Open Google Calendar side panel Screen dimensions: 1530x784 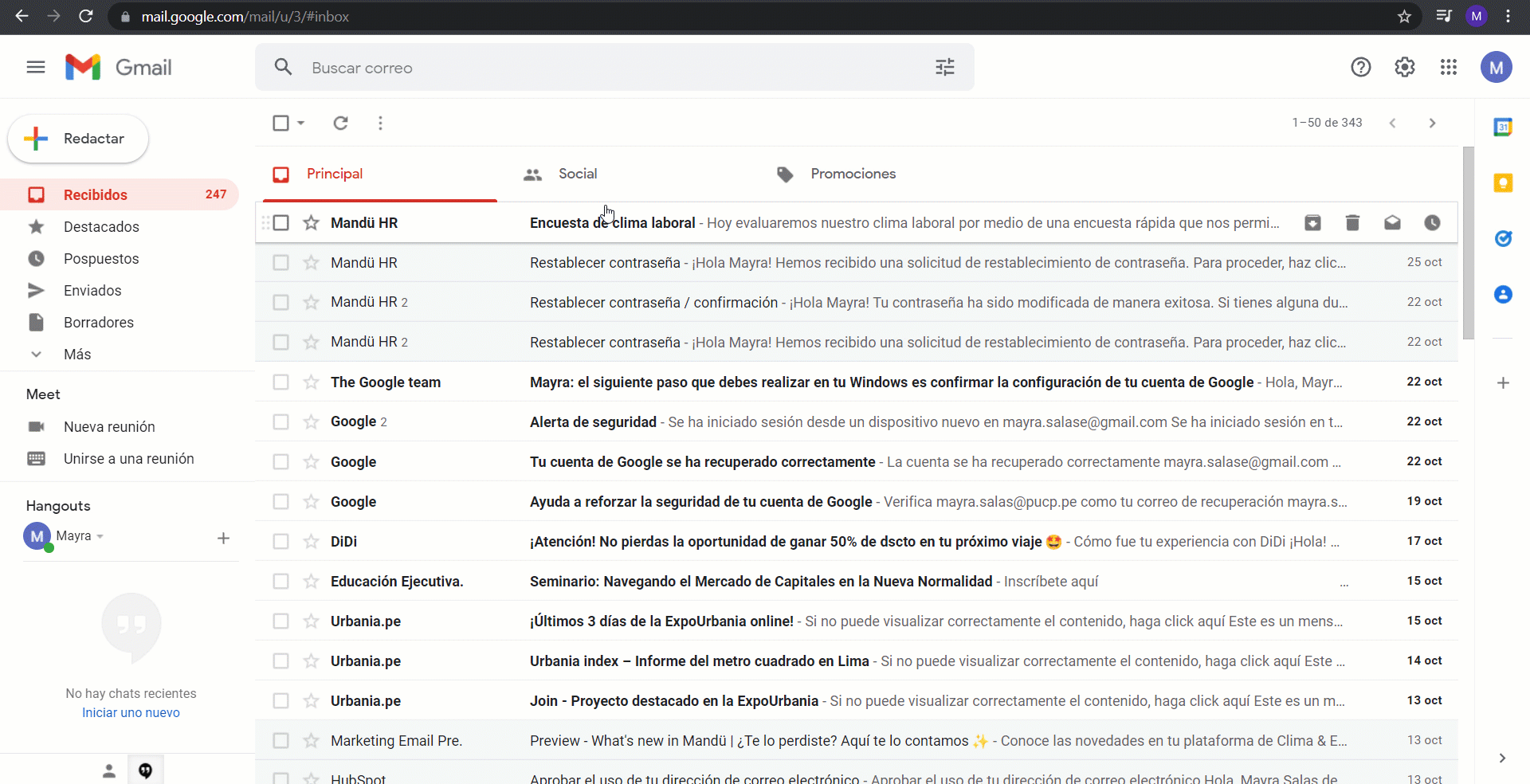(1503, 127)
